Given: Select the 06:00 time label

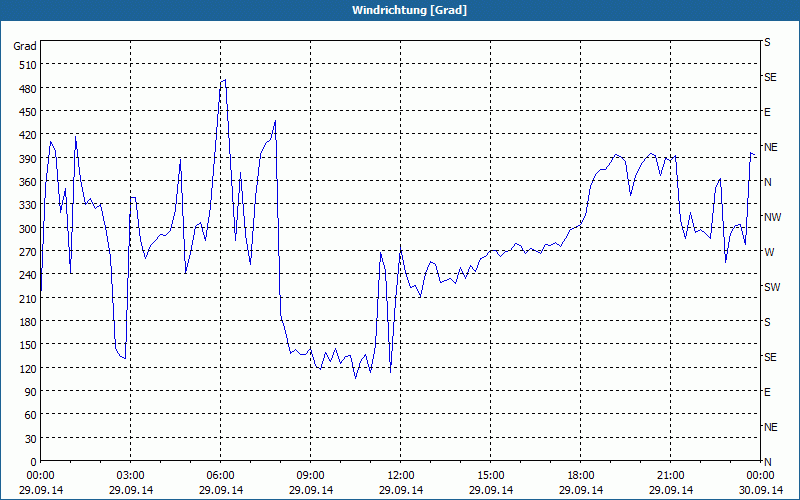Looking at the screenshot, I should [220, 476].
